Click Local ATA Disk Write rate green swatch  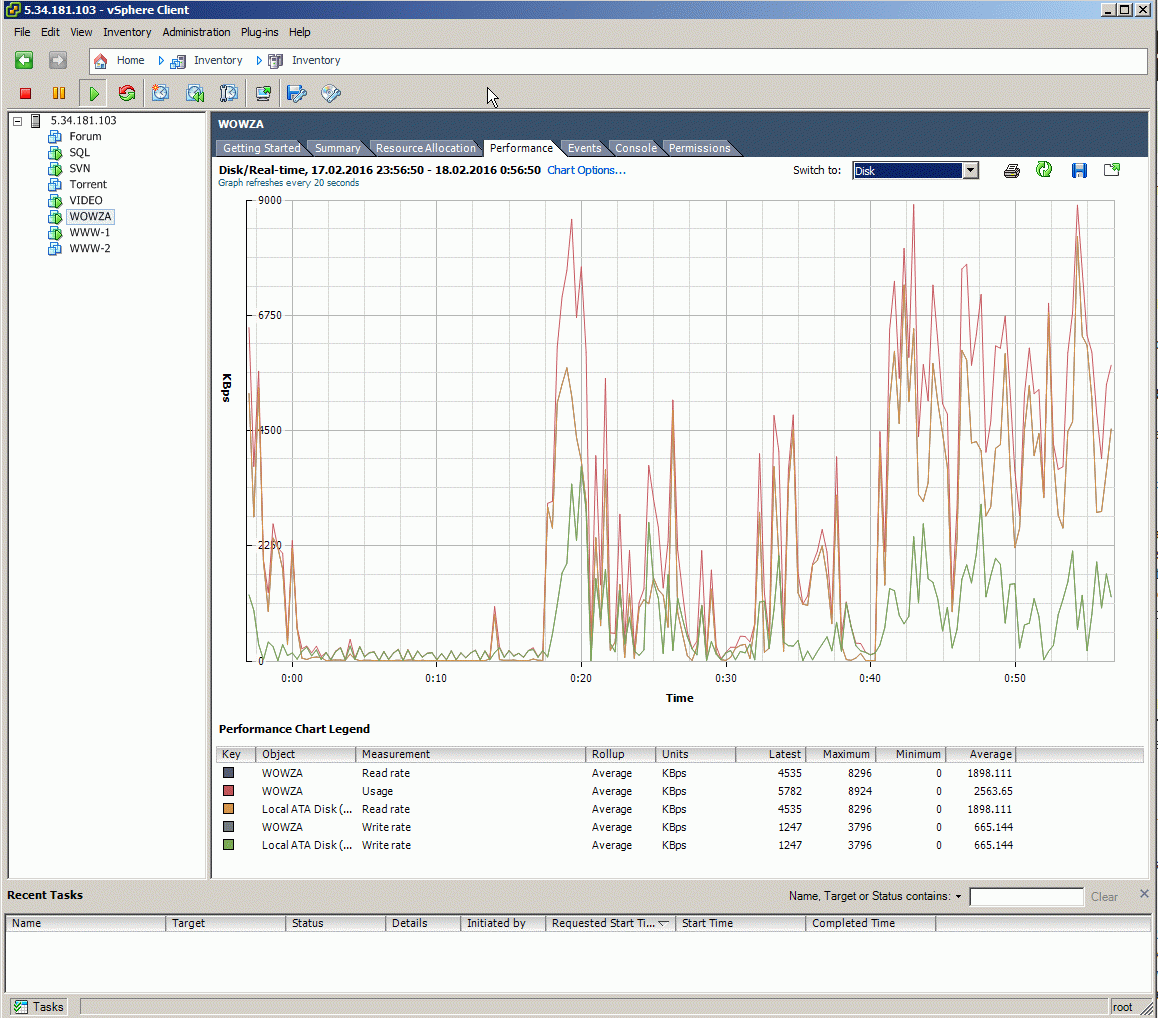[229, 844]
